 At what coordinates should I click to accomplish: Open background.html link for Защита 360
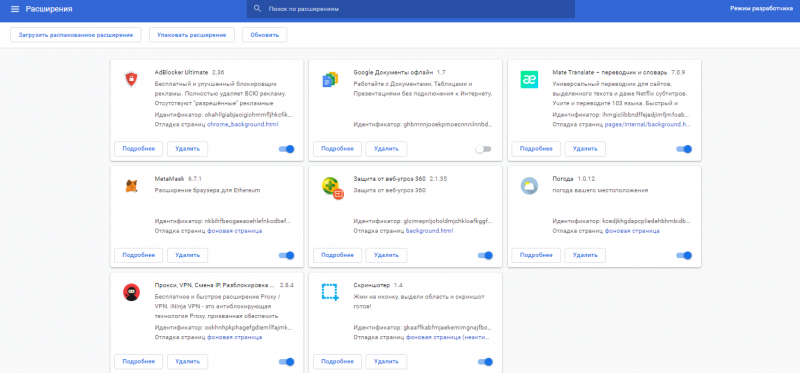[429, 231]
